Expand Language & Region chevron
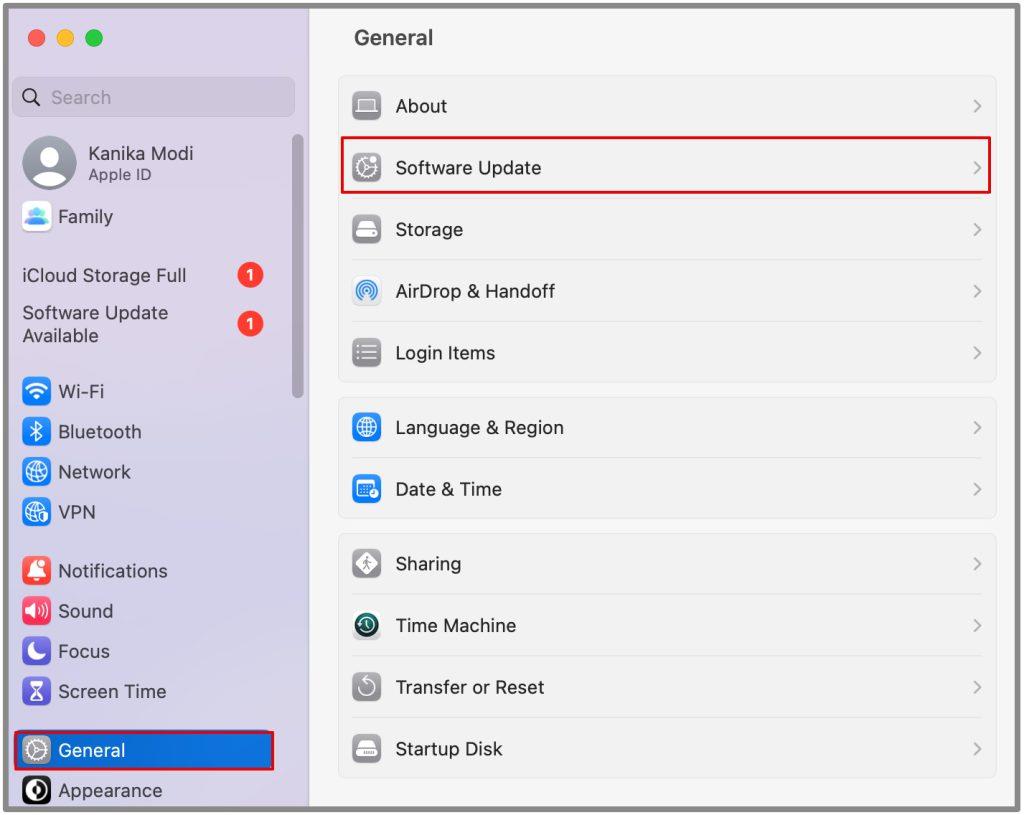 pyautogui.click(x=977, y=428)
